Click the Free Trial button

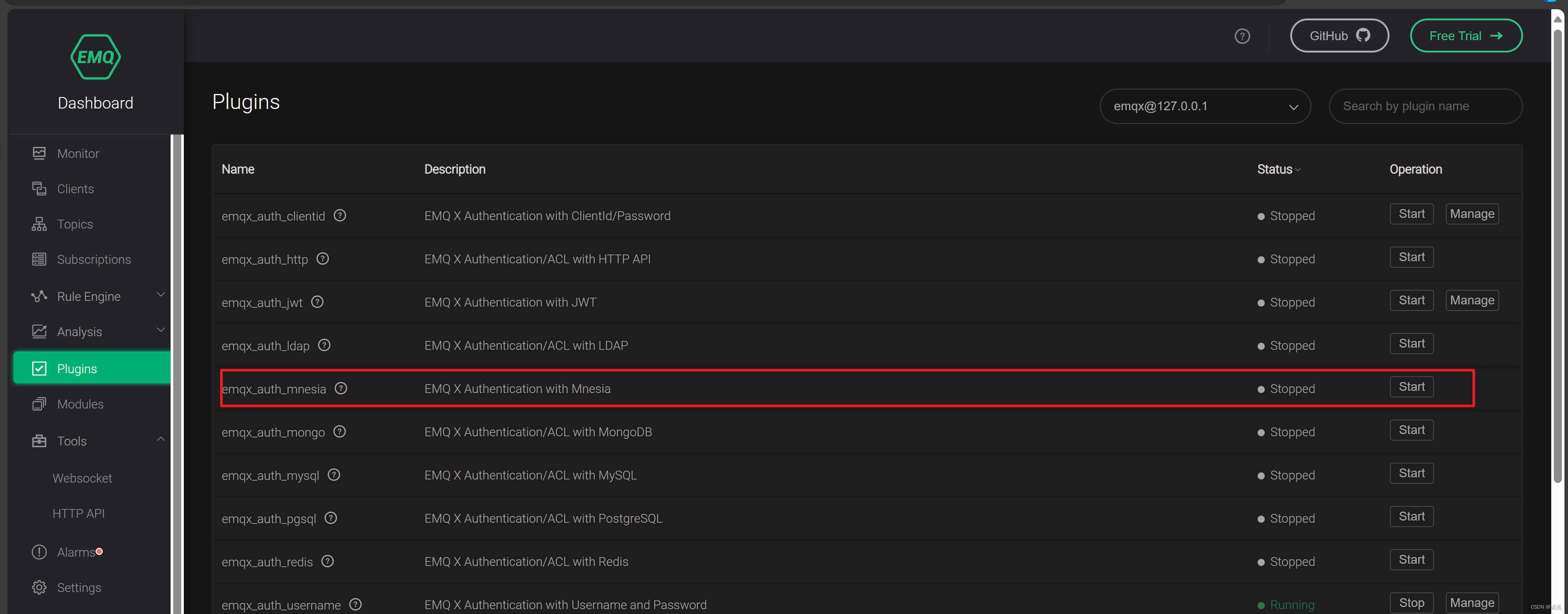(1466, 36)
